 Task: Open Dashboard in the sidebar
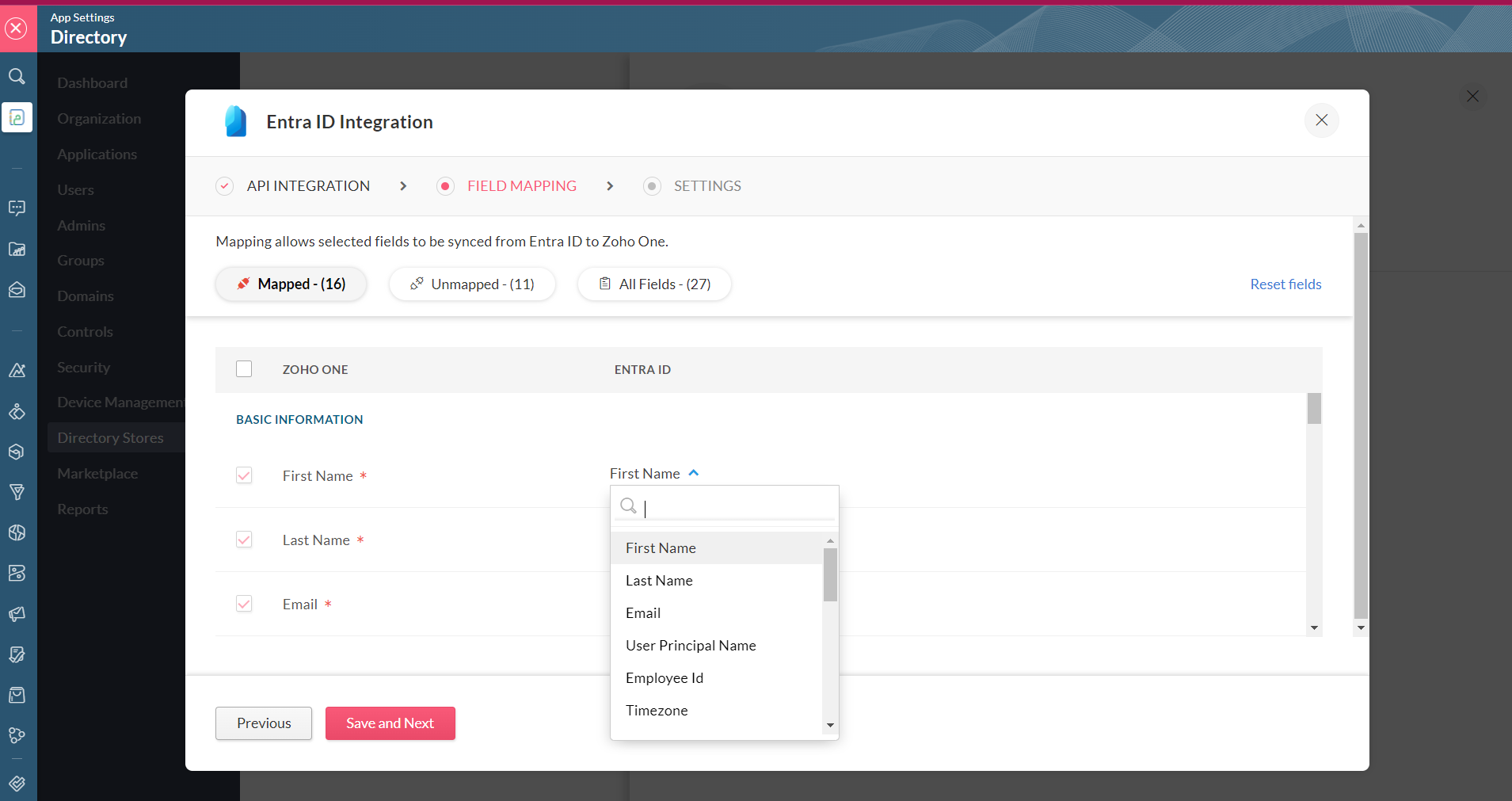[x=92, y=83]
